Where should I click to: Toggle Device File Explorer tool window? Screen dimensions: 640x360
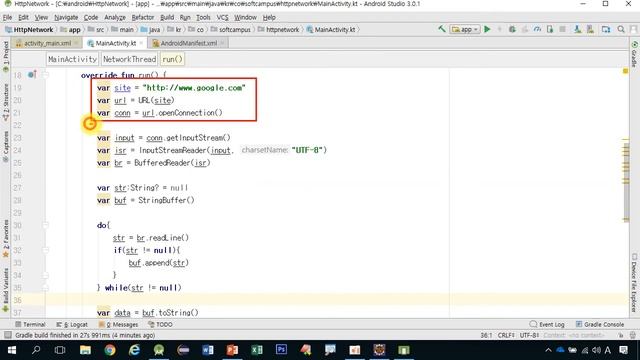[634, 282]
